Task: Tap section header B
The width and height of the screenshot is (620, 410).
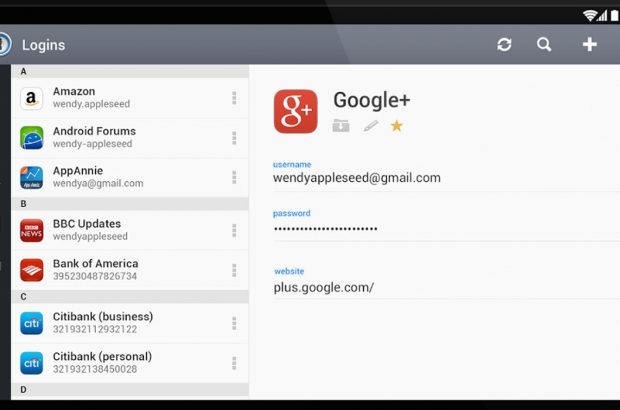Action: coord(130,204)
